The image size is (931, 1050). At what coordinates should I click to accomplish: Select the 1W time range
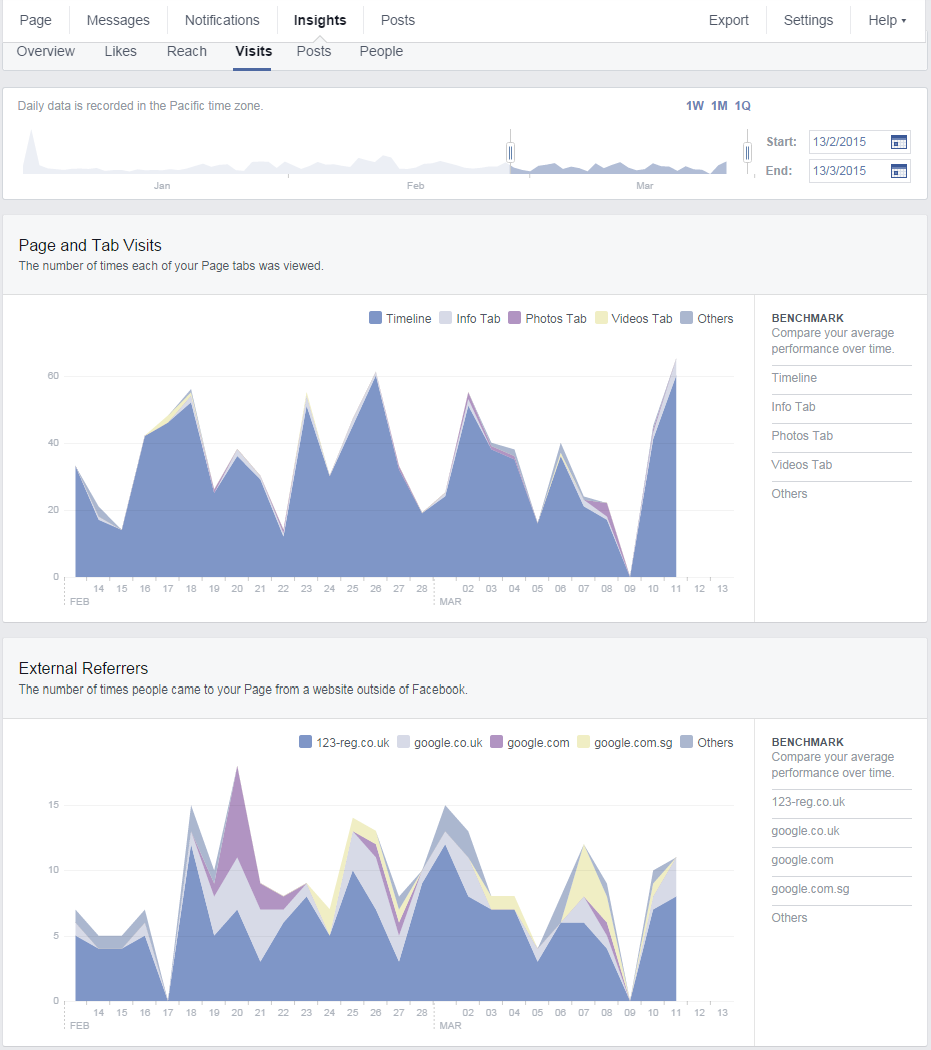tap(695, 106)
